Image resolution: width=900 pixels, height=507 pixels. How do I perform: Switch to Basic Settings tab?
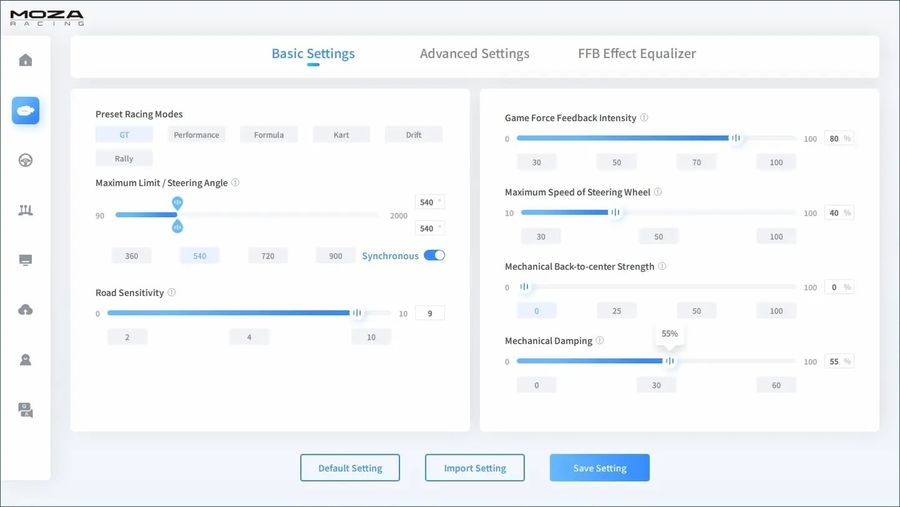(313, 53)
